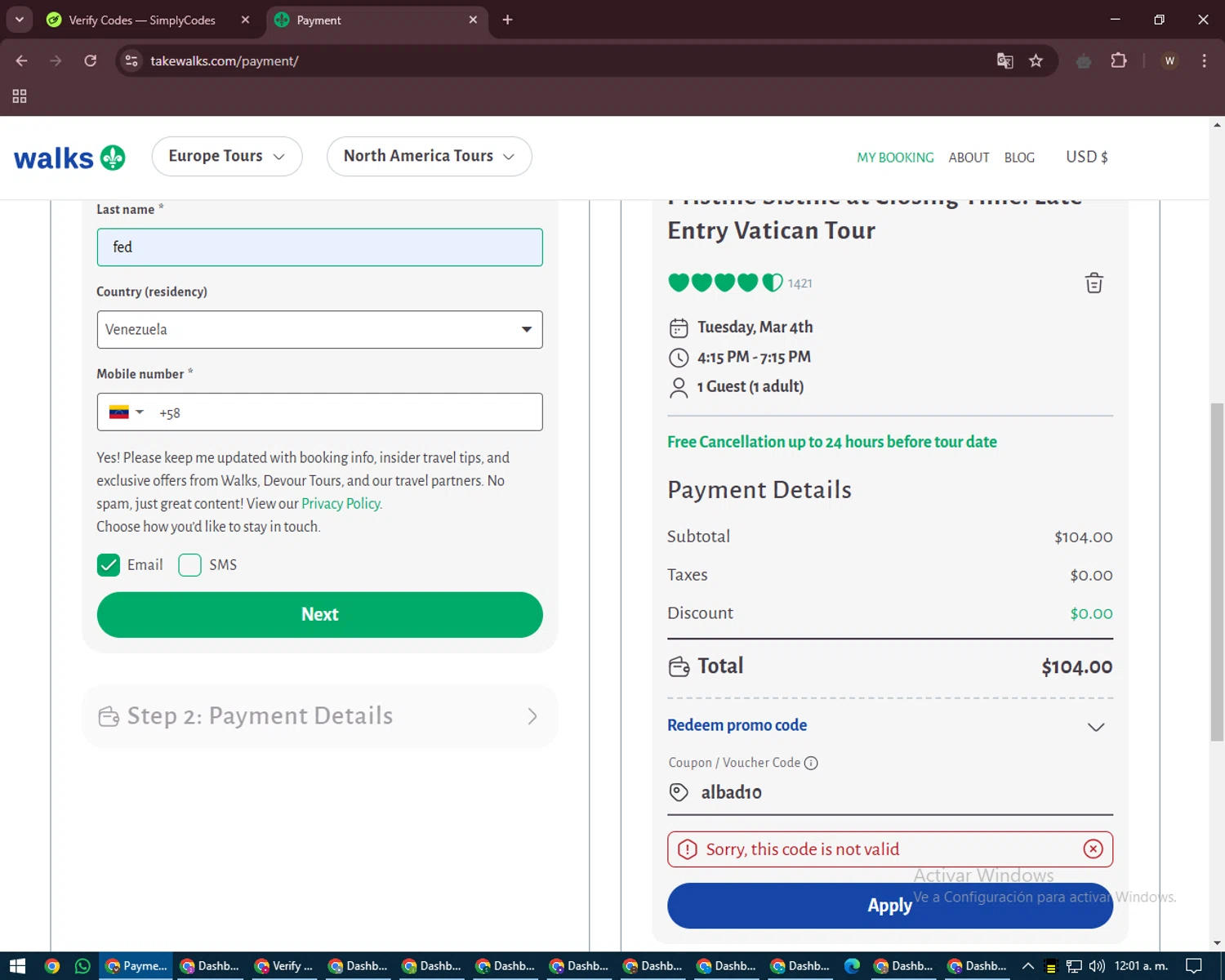
Task: Collapse the Redeem promo code section
Action: click(x=1096, y=727)
